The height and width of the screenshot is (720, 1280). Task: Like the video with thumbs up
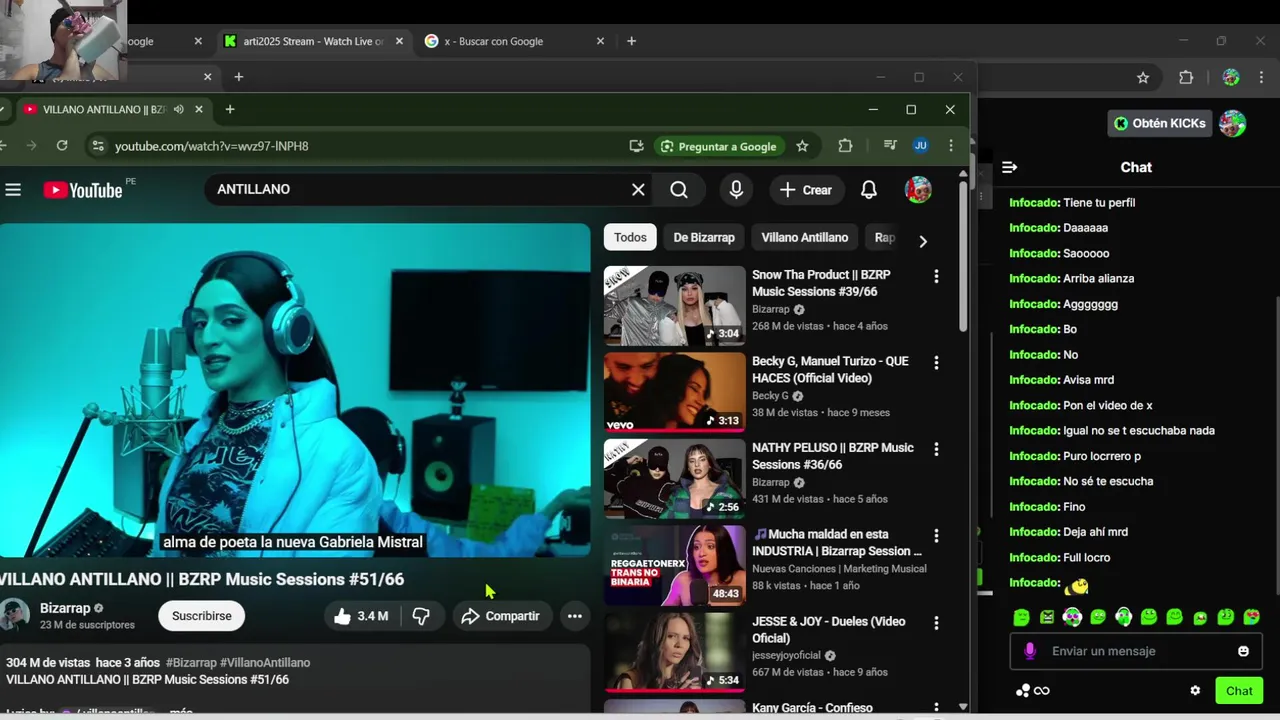(362, 616)
